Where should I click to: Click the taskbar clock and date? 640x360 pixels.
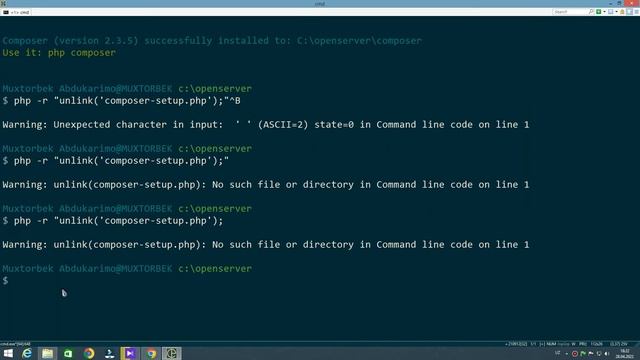[624, 354]
